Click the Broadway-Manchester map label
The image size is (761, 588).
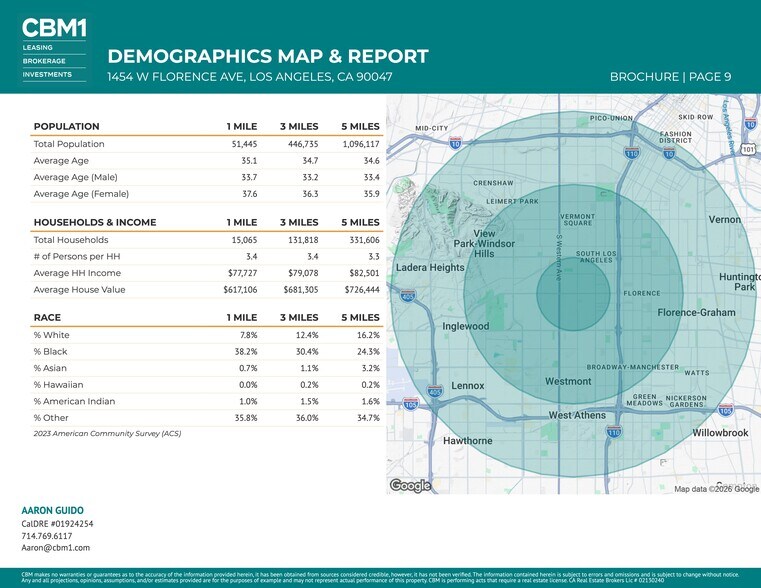[632, 367]
